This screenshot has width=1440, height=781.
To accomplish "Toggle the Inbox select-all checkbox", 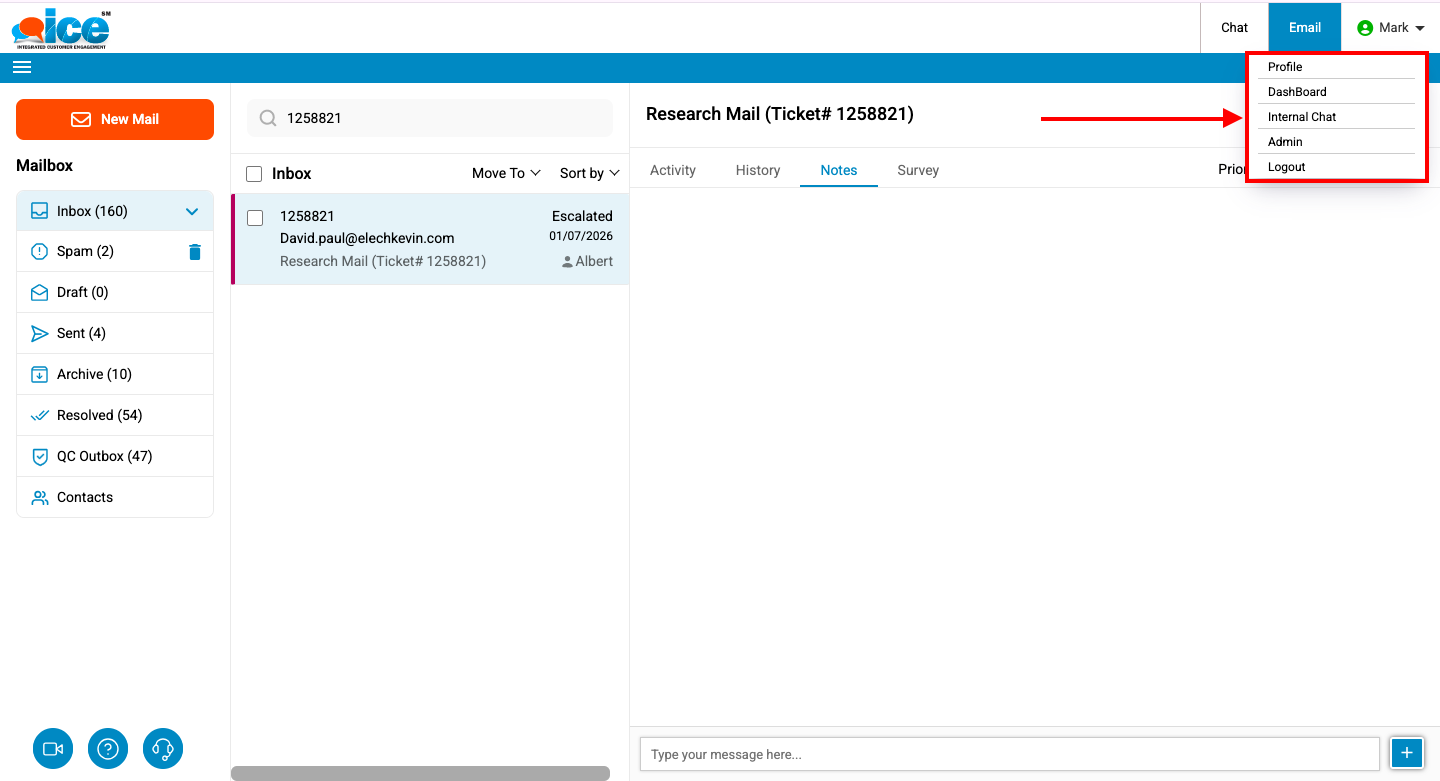I will pyautogui.click(x=254, y=174).
